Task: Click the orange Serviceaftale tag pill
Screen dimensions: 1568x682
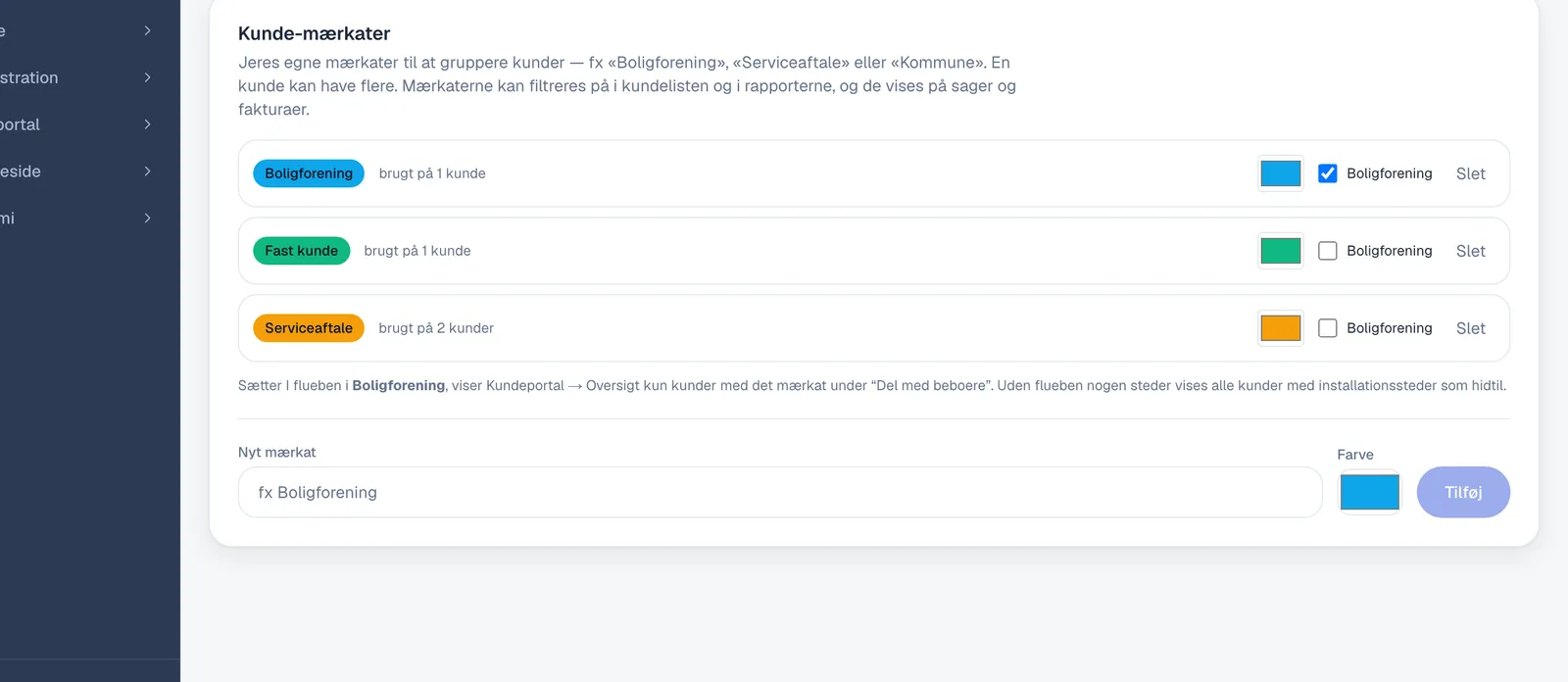Action: coord(309,328)
